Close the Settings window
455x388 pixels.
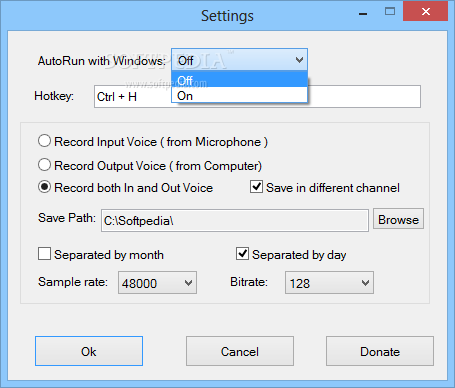(x=425, y=12)
